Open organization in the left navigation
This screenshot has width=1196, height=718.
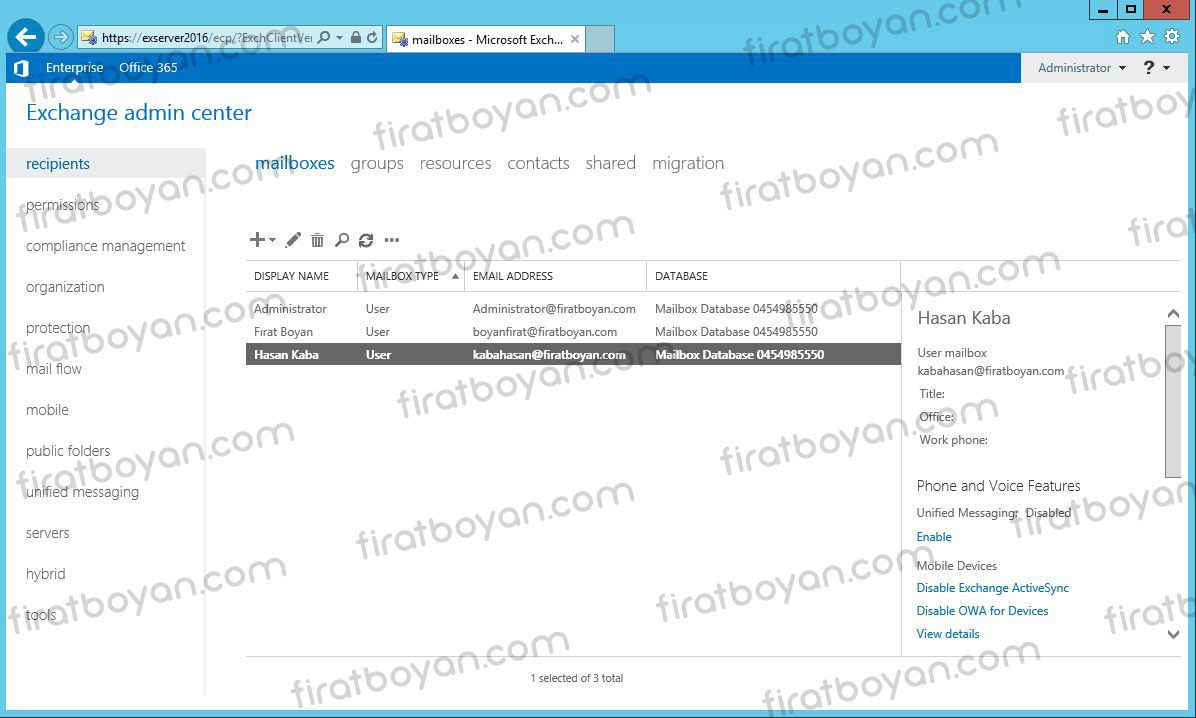tap(65, 287)
